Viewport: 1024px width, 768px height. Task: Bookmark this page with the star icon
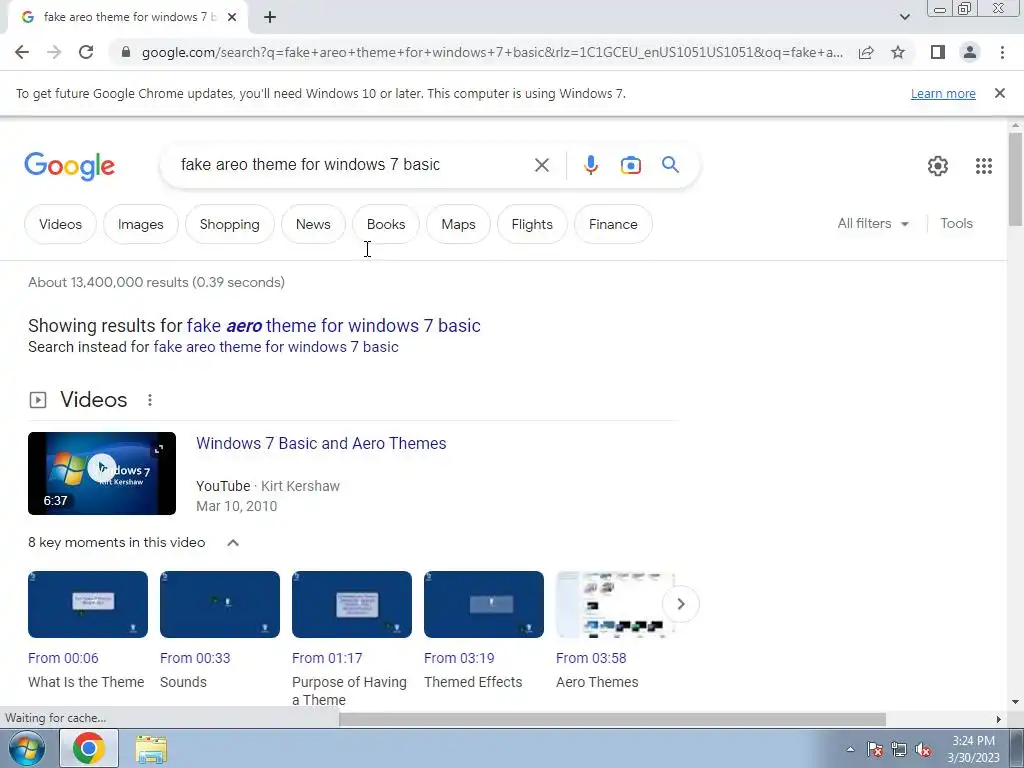click(898, 52)
